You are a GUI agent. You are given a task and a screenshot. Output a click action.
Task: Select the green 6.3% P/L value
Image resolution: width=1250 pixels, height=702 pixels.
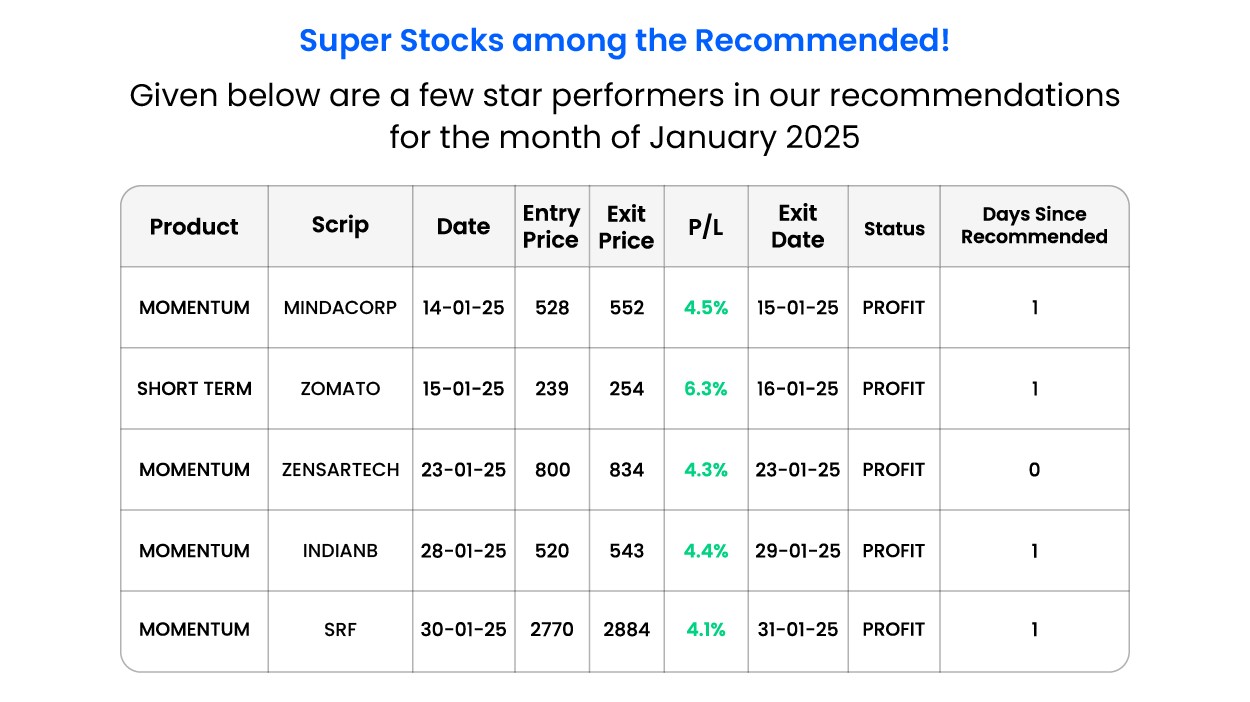tap(705, 389)
